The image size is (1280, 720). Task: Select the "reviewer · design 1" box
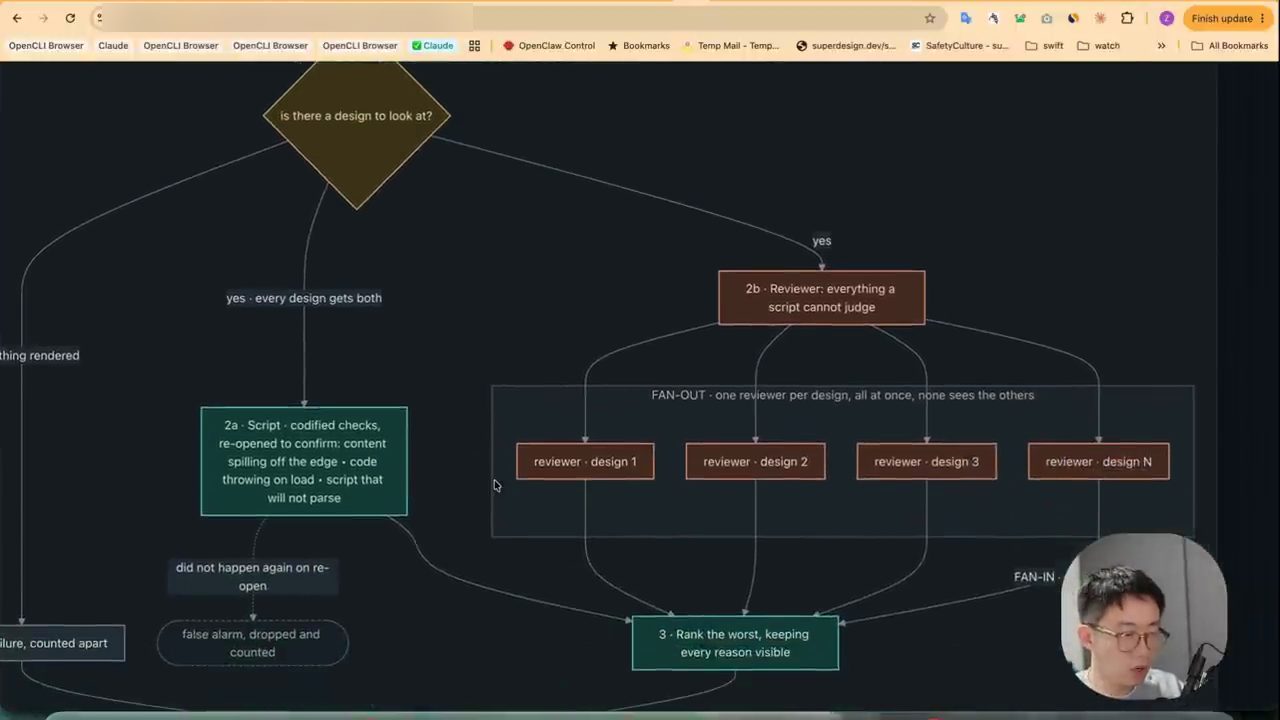point(585,461)
